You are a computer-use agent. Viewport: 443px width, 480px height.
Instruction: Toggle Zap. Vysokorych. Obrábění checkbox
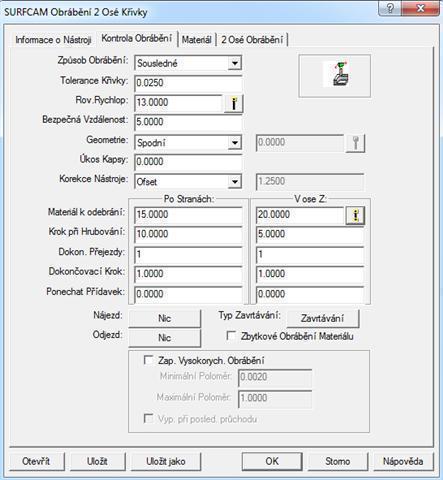pos(148,360)
